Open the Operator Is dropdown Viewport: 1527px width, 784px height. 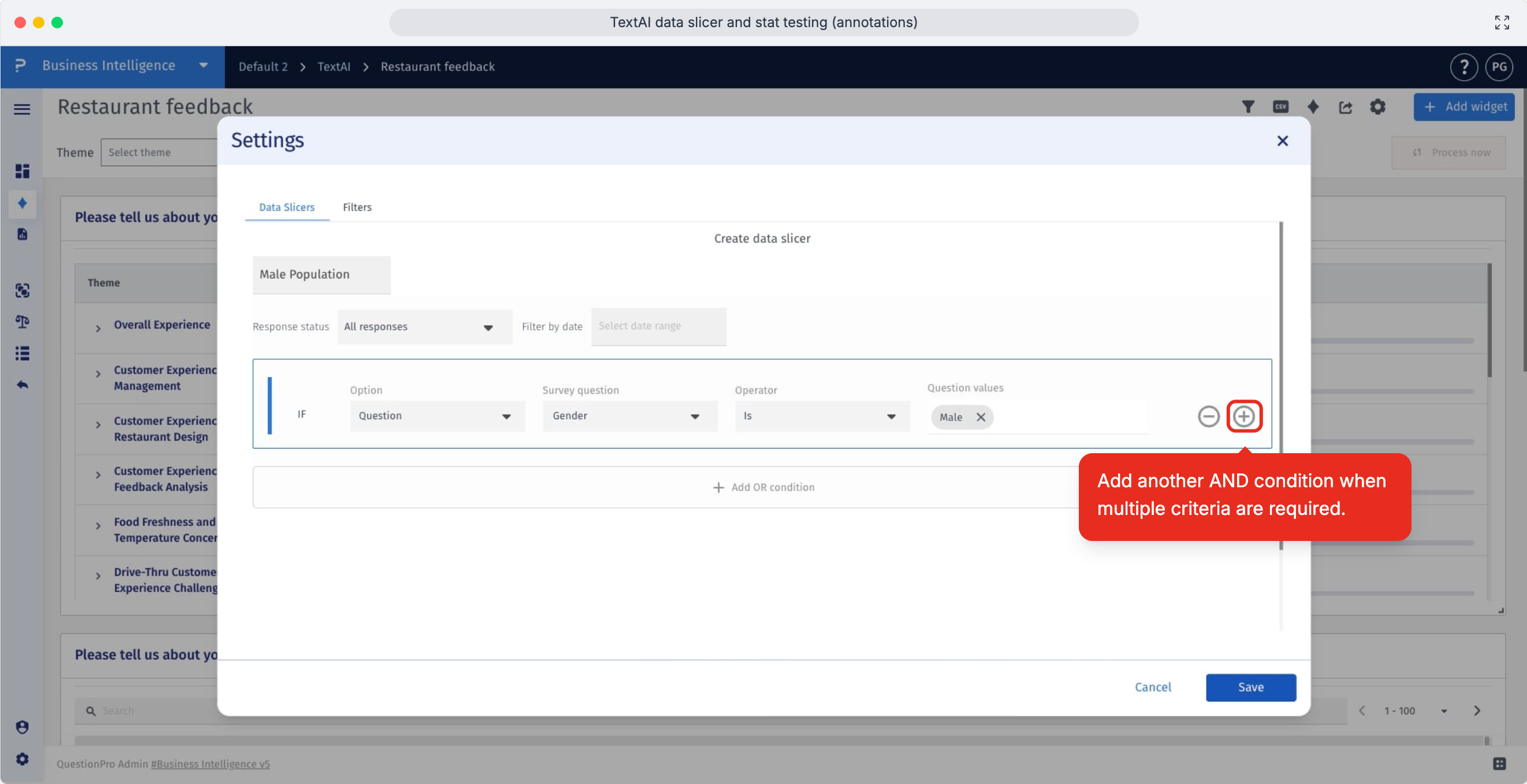pyautogui.click(x=822, y=416)
